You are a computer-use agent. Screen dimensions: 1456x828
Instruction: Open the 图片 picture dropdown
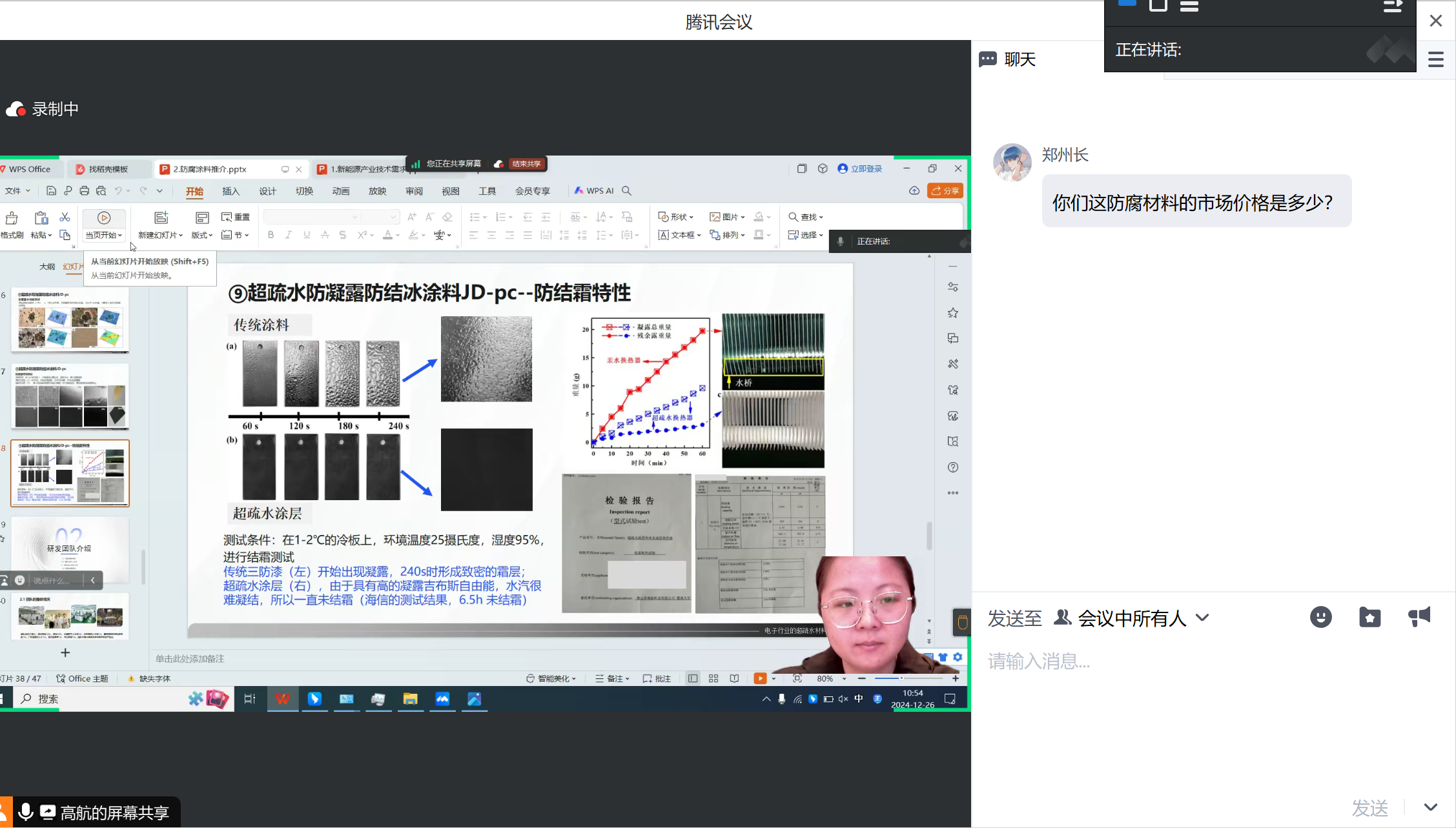click(x=727, y=217)
